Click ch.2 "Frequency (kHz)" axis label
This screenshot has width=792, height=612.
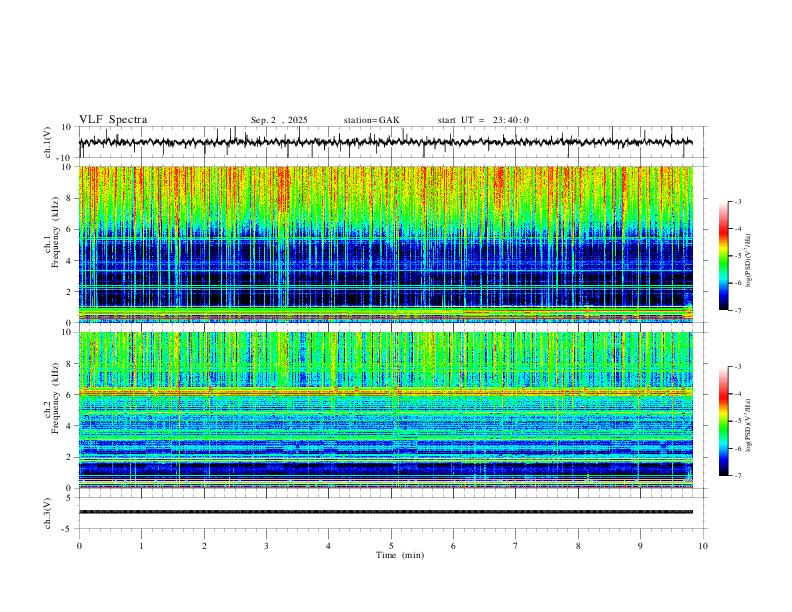(56, 398)
